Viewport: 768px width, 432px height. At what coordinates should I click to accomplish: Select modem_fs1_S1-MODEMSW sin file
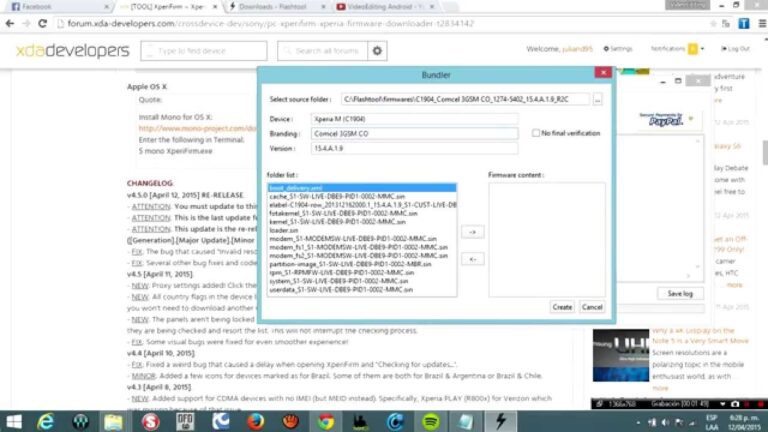click(x=362, y=247)
